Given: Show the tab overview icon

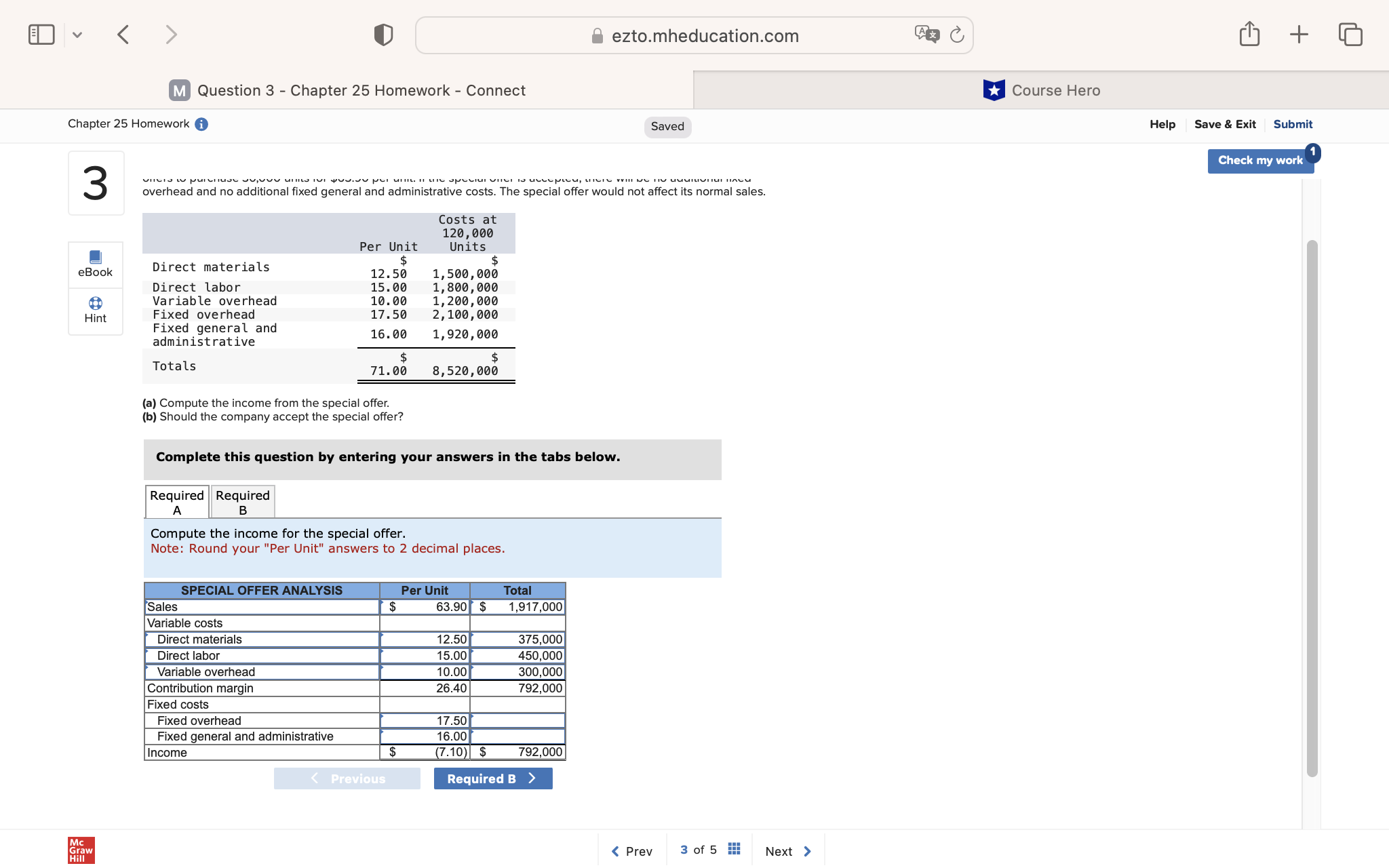Looking at the screenshot, I should pyautogui.click(x=1350, y=35).
